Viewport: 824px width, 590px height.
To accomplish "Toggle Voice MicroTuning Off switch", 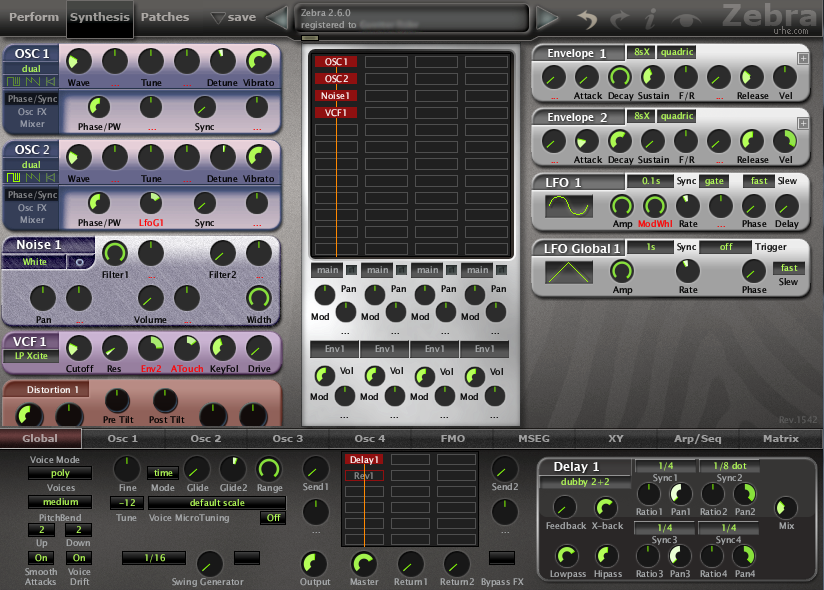I will pos(273,517).
